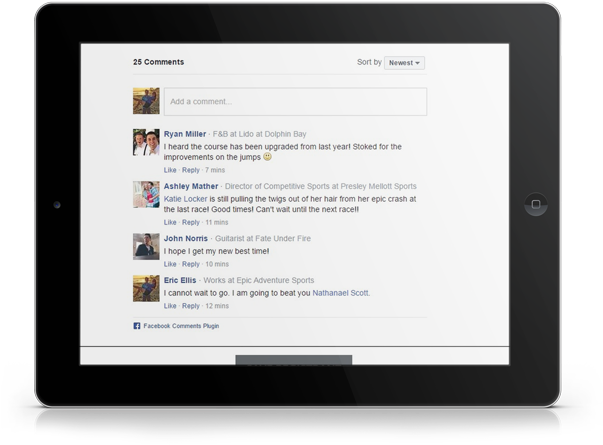Open the Facebook Comments Plugin link
603x445 pixels.
181,326
